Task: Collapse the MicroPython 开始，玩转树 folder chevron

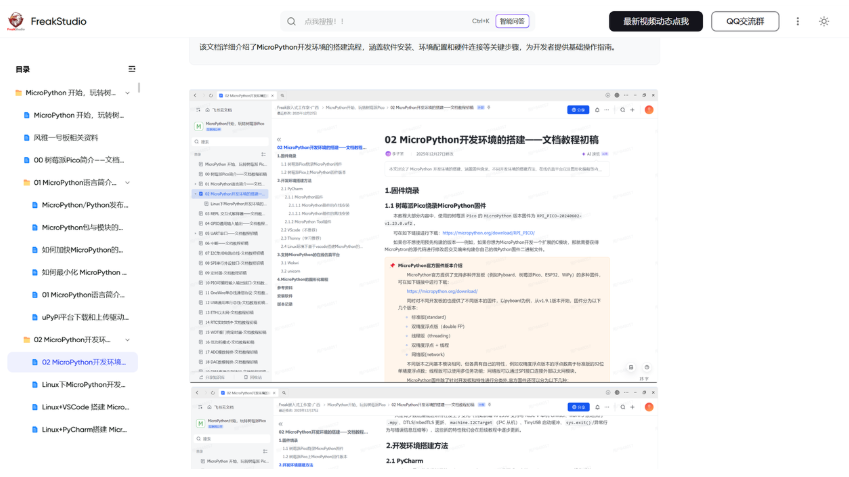Action: click(x=127, y=93)
